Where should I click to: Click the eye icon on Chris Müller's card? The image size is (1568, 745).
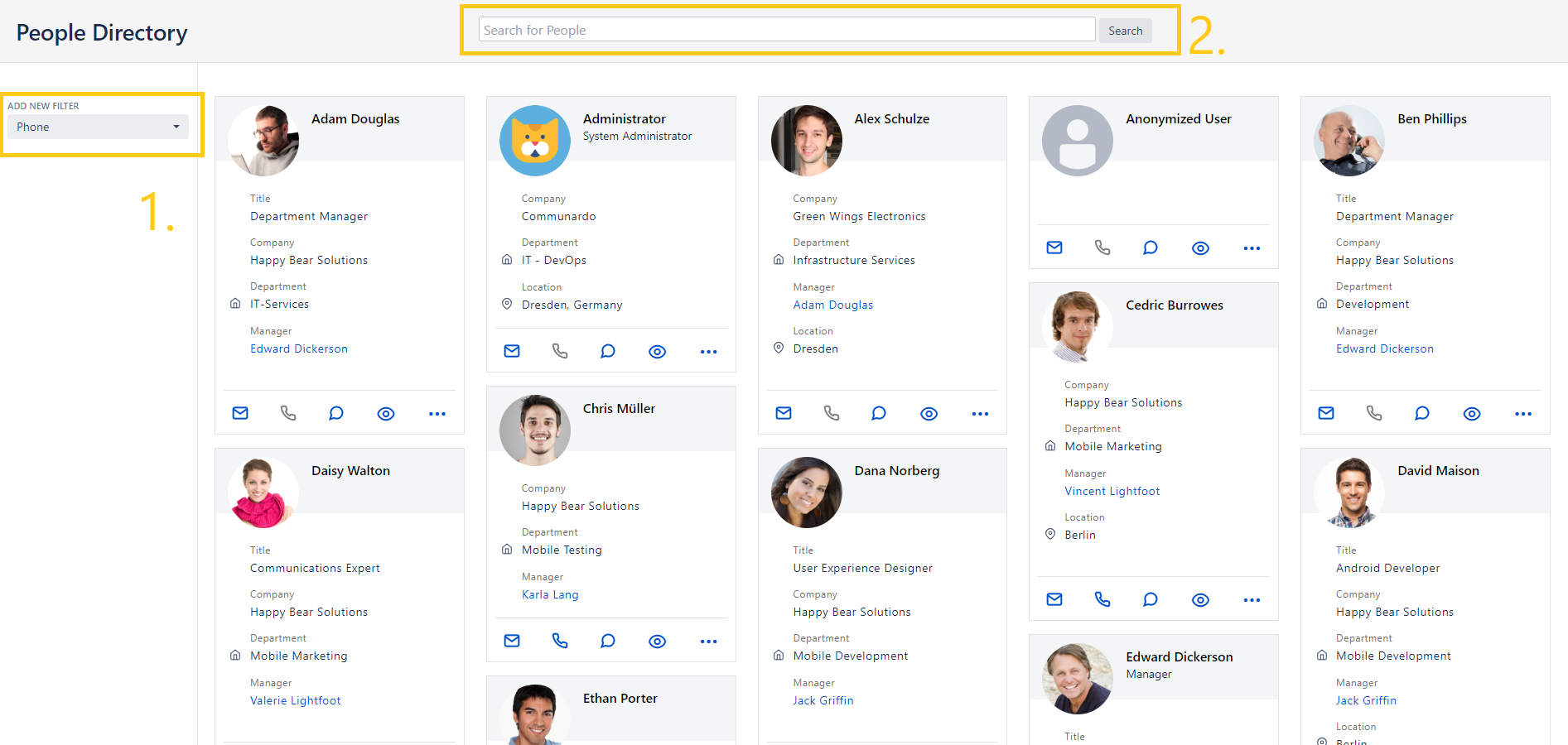657,641
